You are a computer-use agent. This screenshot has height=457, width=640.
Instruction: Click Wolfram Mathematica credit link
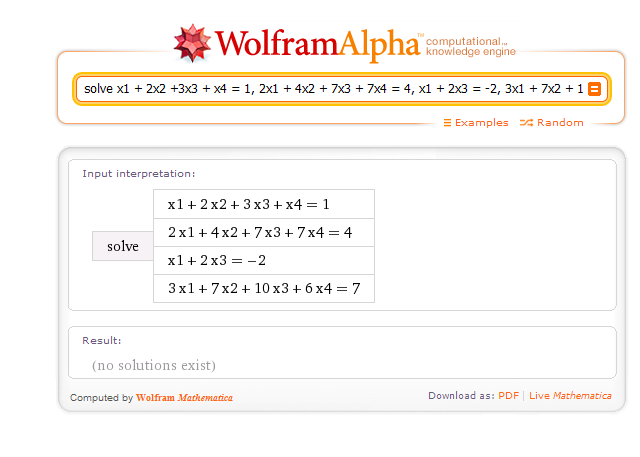click(184, 398)
